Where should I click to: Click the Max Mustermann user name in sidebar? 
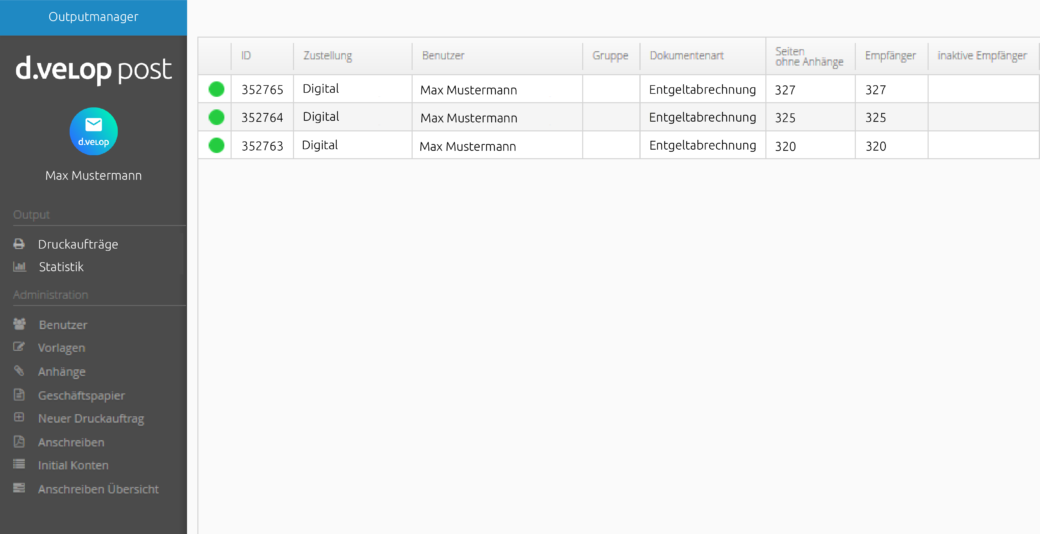pos(94,176)
